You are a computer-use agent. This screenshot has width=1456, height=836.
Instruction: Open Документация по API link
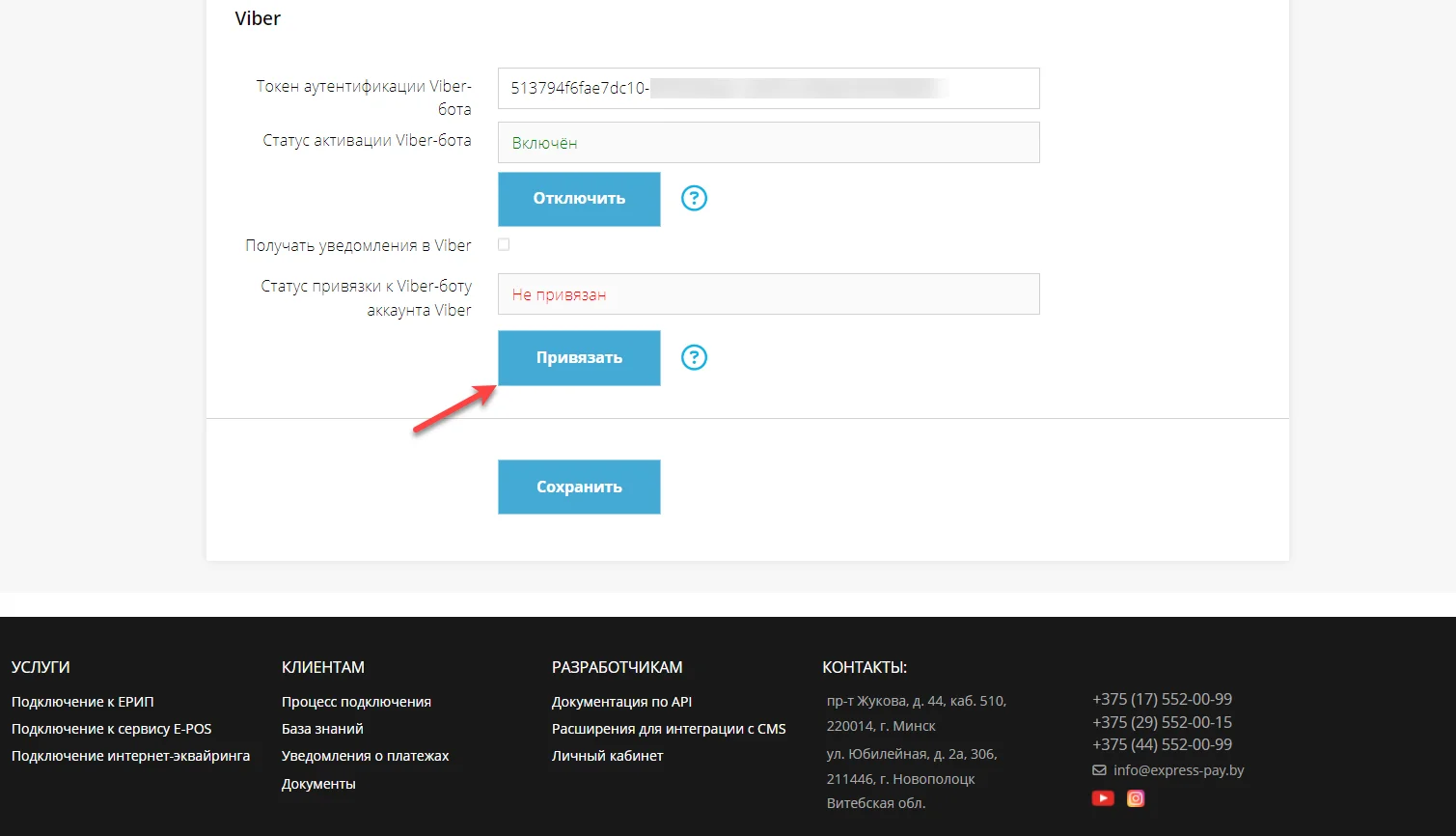coord(621,702)
